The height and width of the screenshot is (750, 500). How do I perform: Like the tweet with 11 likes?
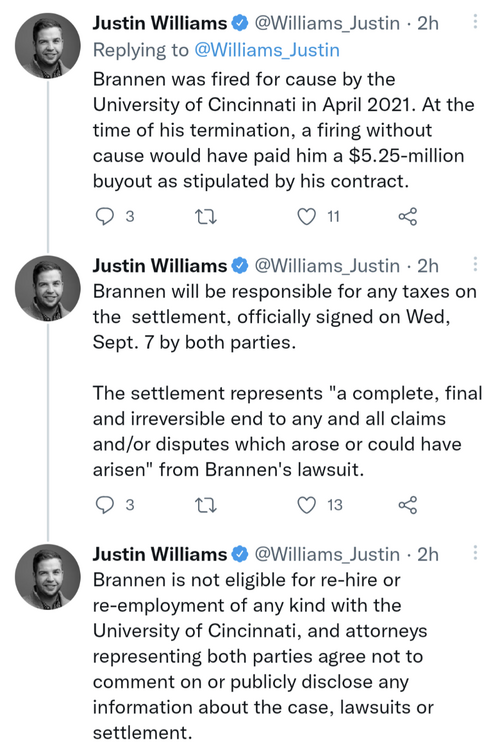[306, 217]
